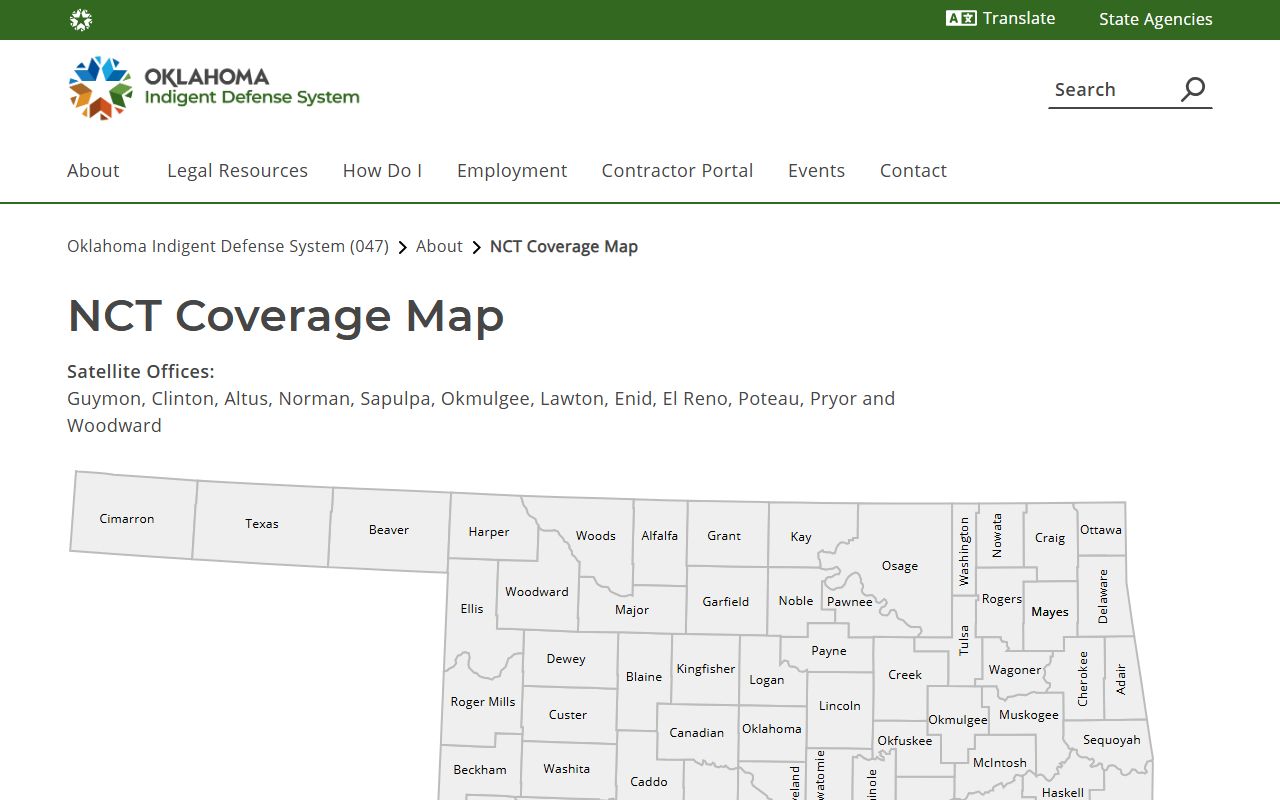Select Pawnee county on the map
This screenshot has width=1280, height=800.
click(850, 601)
